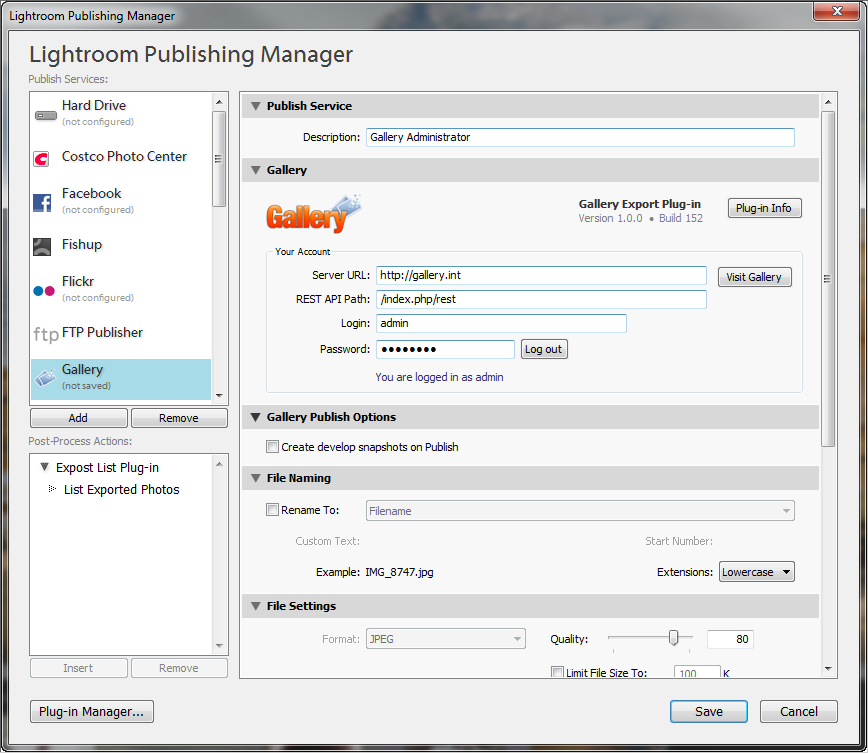Select List Exported Photos action
The width and height of the screenshot is (868, 753).
point(121,489)
